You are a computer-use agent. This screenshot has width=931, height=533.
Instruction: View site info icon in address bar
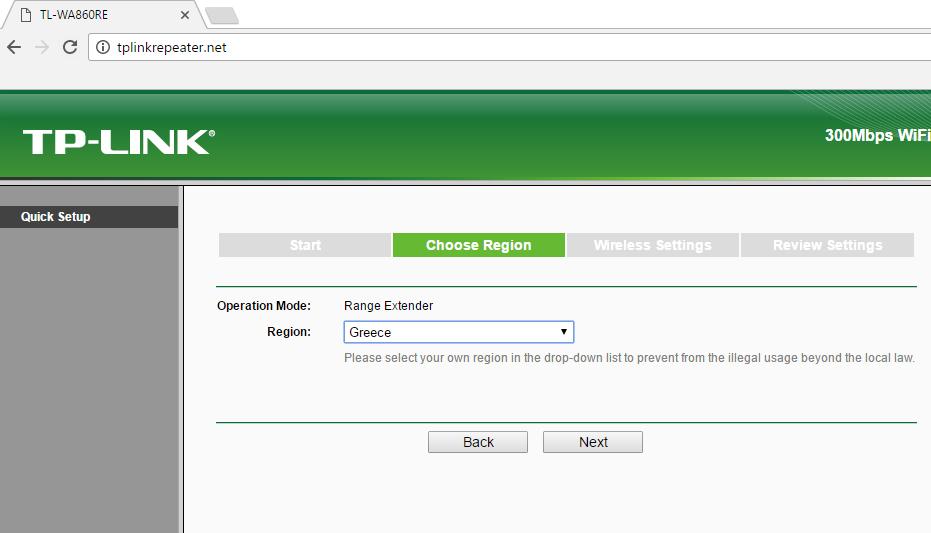coord(103,47)
